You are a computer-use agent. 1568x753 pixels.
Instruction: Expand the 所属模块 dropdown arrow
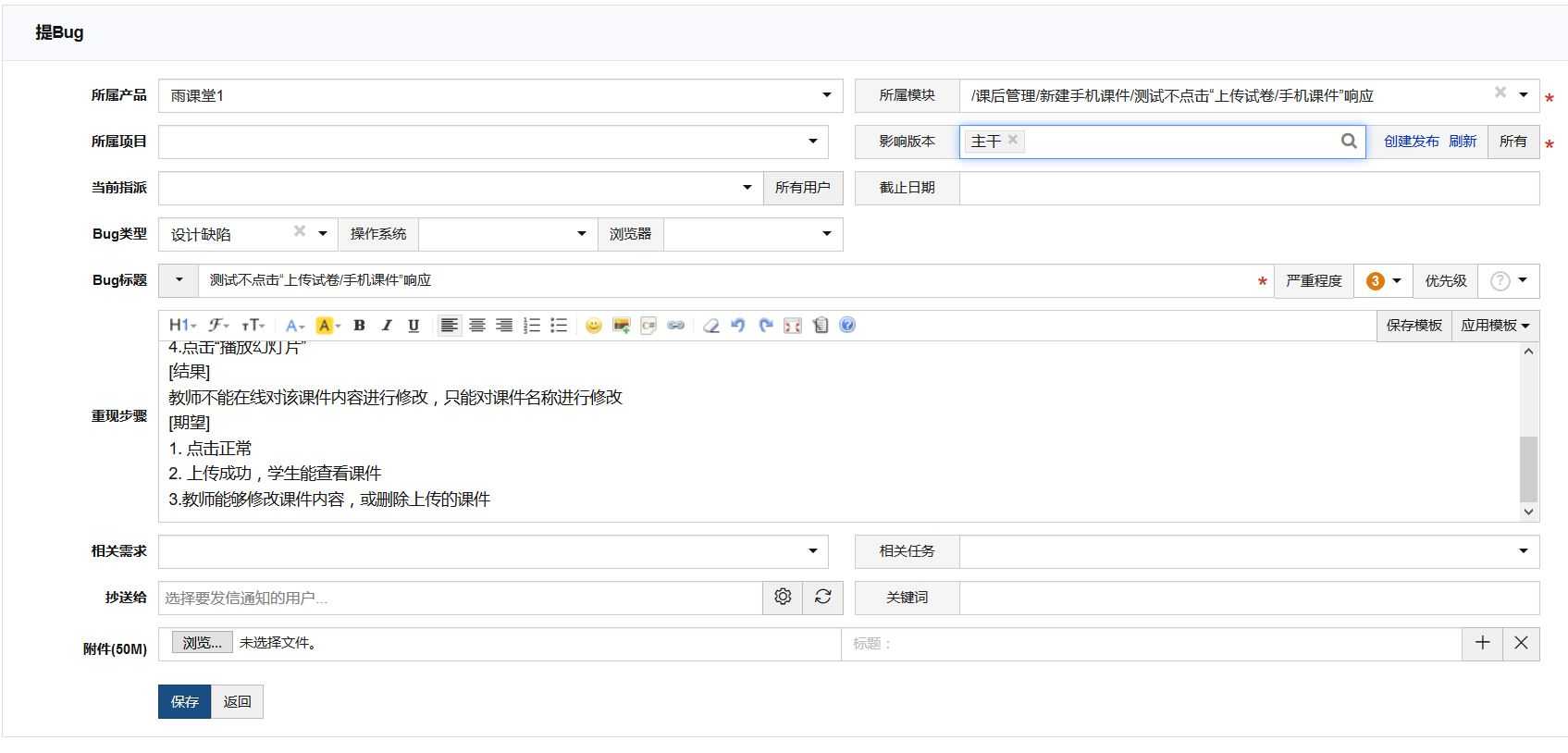[x=1524, y=94]
